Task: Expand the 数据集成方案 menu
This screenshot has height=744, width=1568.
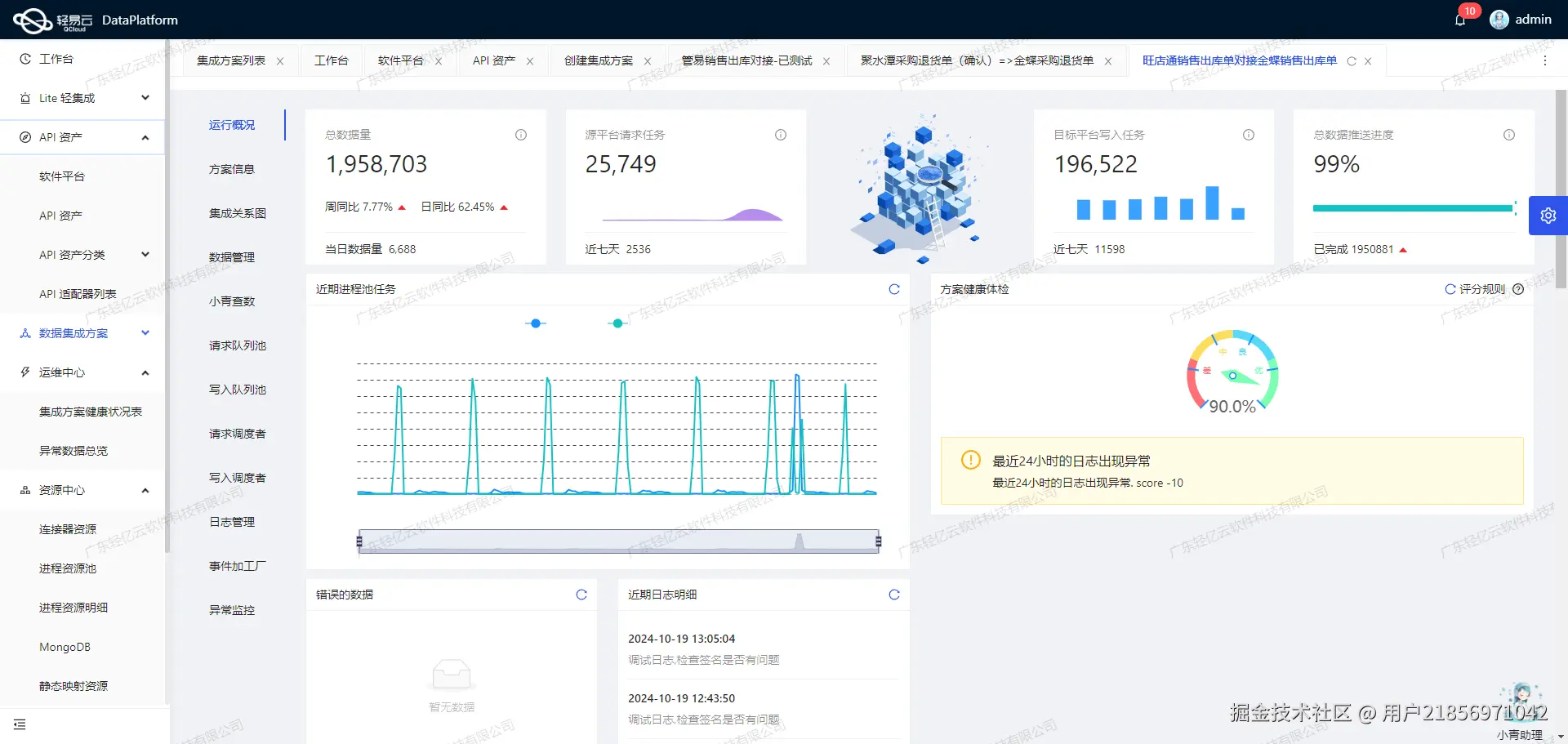Action: point(73,333)
